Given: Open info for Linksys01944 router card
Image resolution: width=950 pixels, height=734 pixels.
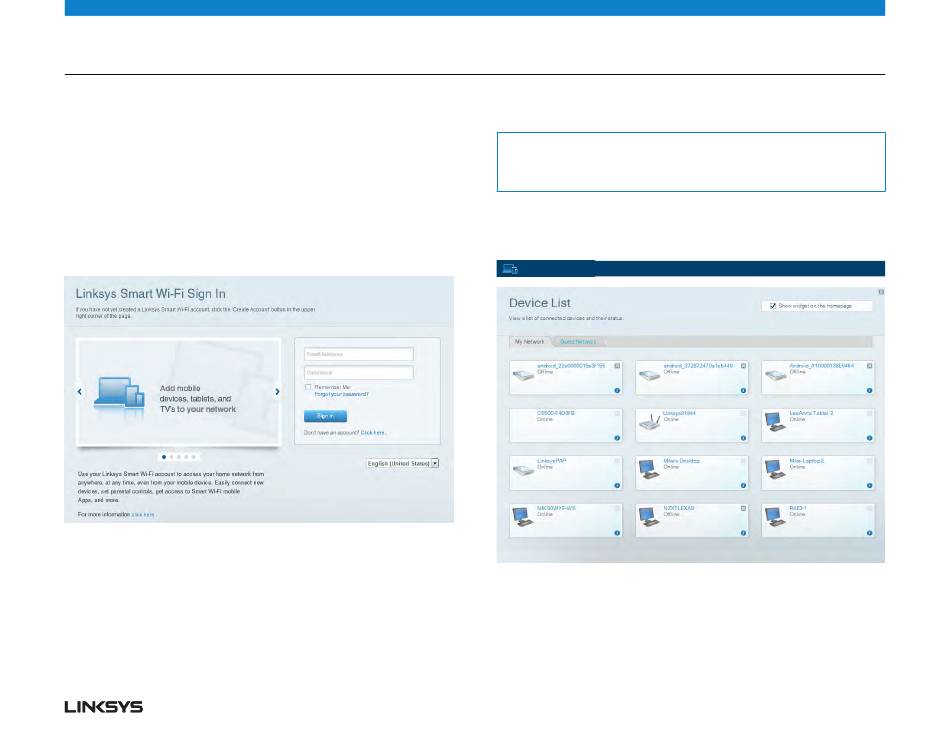Looking at the screenshot, I should coord(743,438).
